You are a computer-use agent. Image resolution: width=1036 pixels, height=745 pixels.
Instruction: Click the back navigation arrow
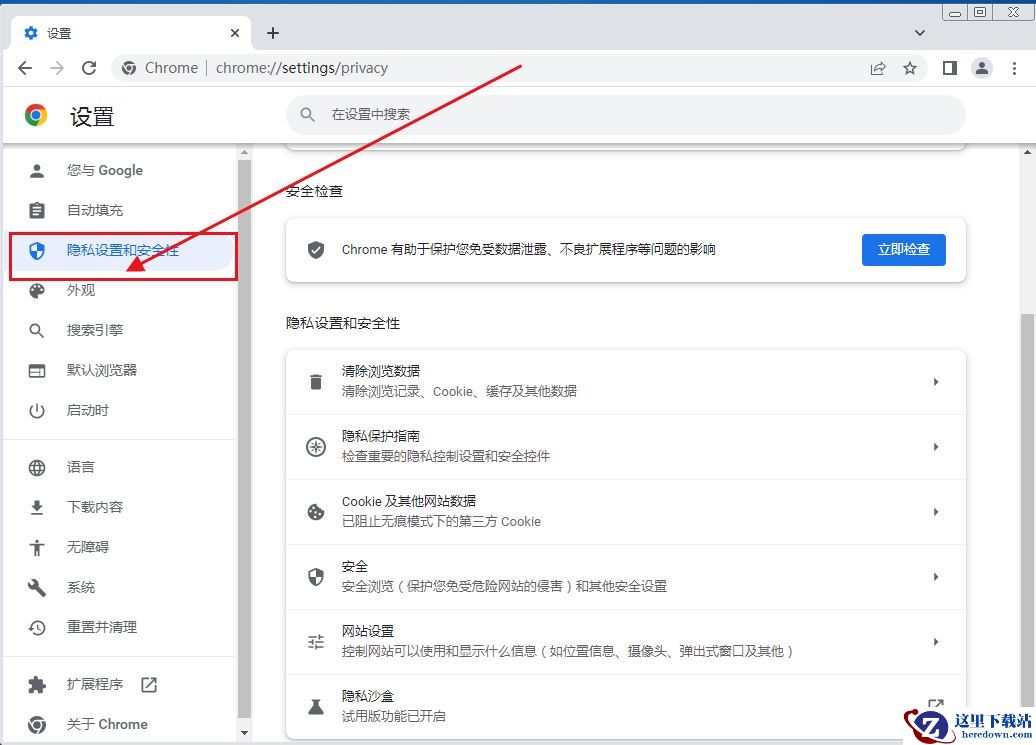25,68
